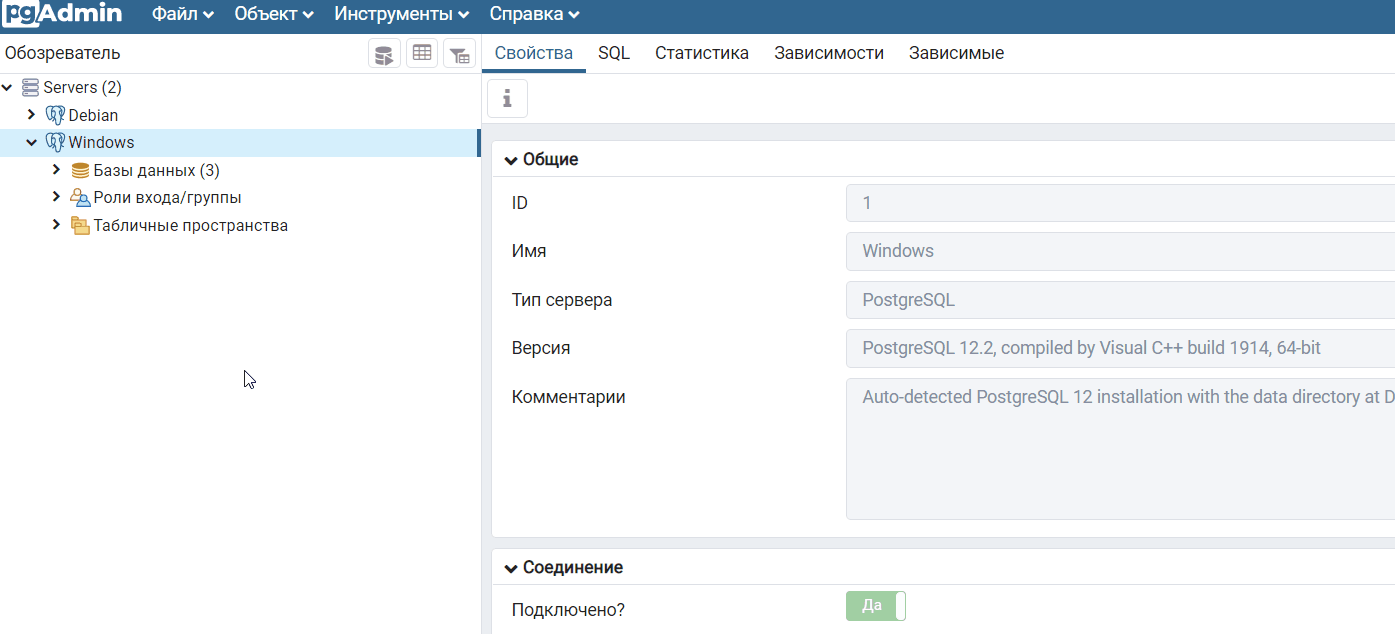Click the View Data table icon
Viewport: 1395px width, 634px height.
point(422,54)
